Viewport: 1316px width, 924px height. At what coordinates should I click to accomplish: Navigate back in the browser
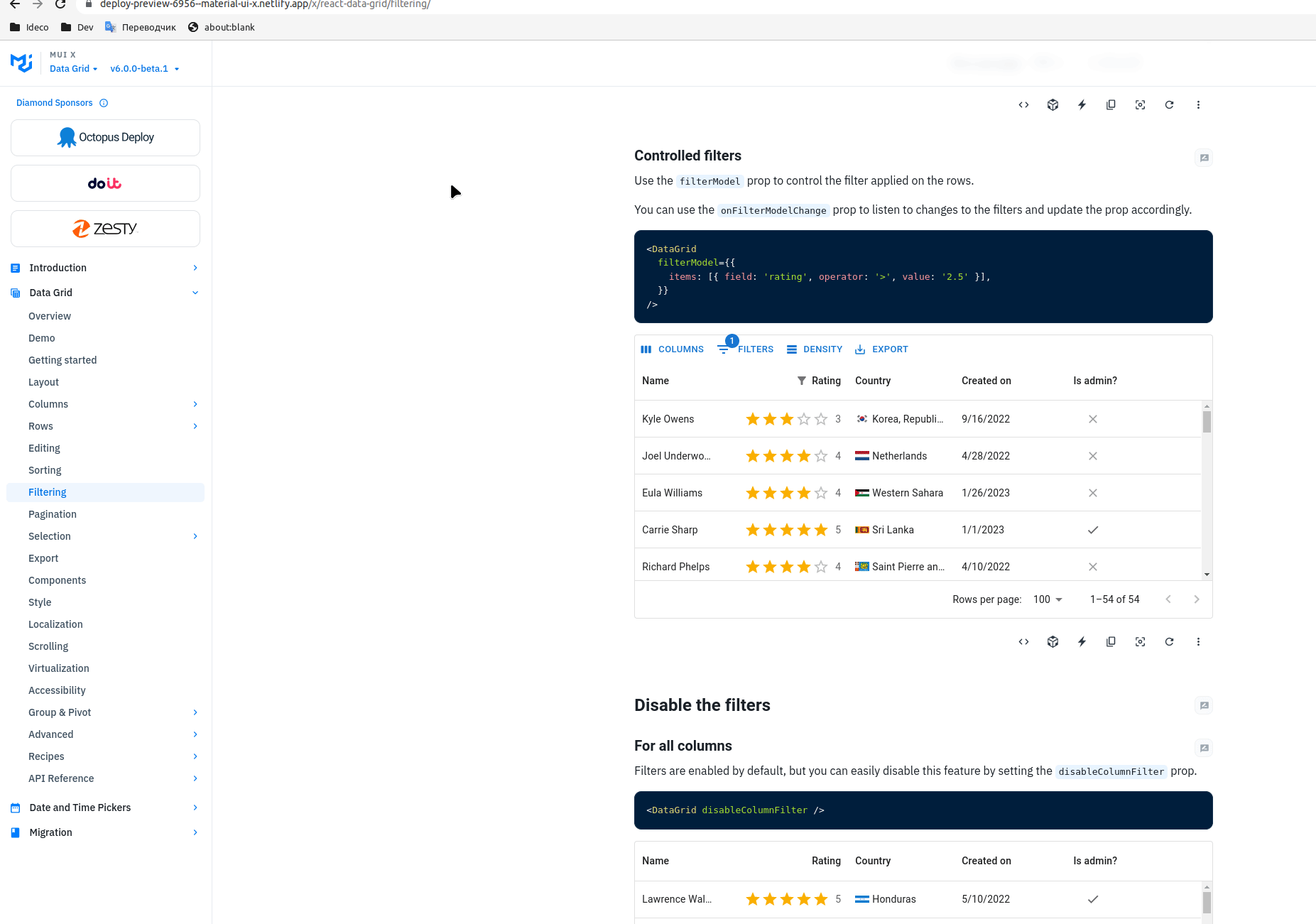pos(14,4)
